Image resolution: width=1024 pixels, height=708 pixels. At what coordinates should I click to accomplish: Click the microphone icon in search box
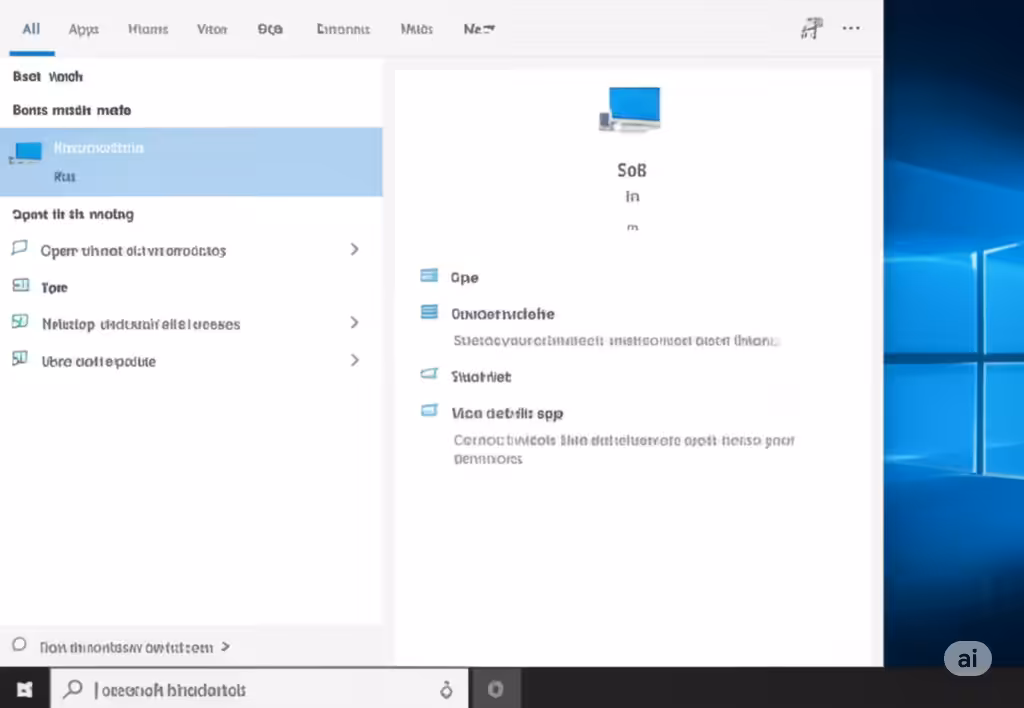(446, 690)
